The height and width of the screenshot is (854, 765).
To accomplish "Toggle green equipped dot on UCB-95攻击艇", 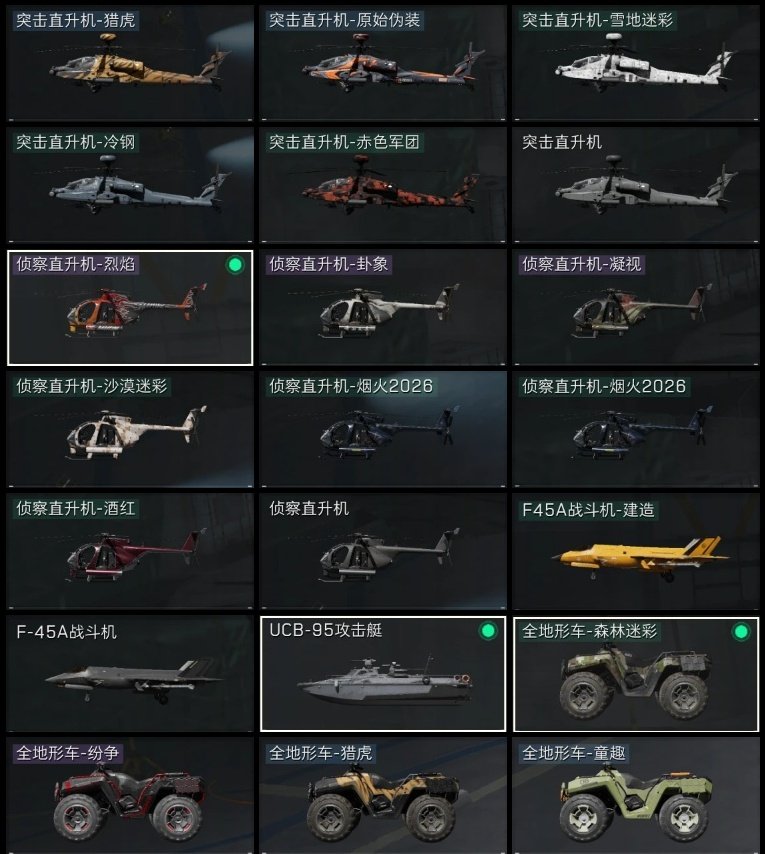I will click(488, 631).
